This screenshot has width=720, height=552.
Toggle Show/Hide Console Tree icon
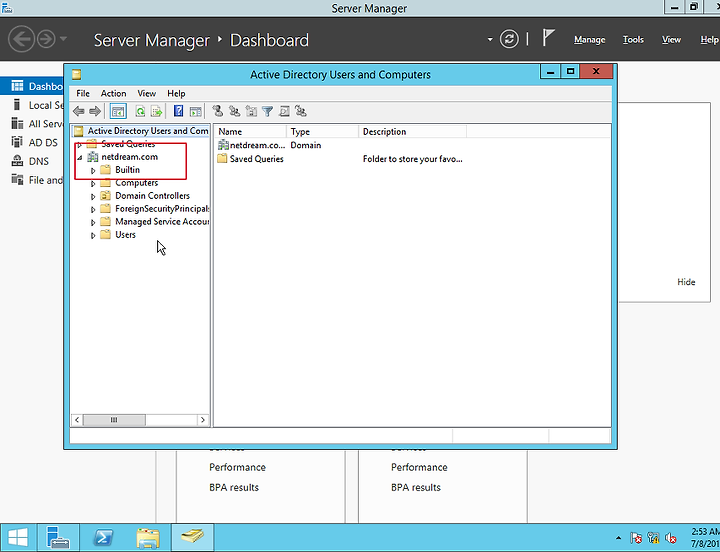(118, 111)
